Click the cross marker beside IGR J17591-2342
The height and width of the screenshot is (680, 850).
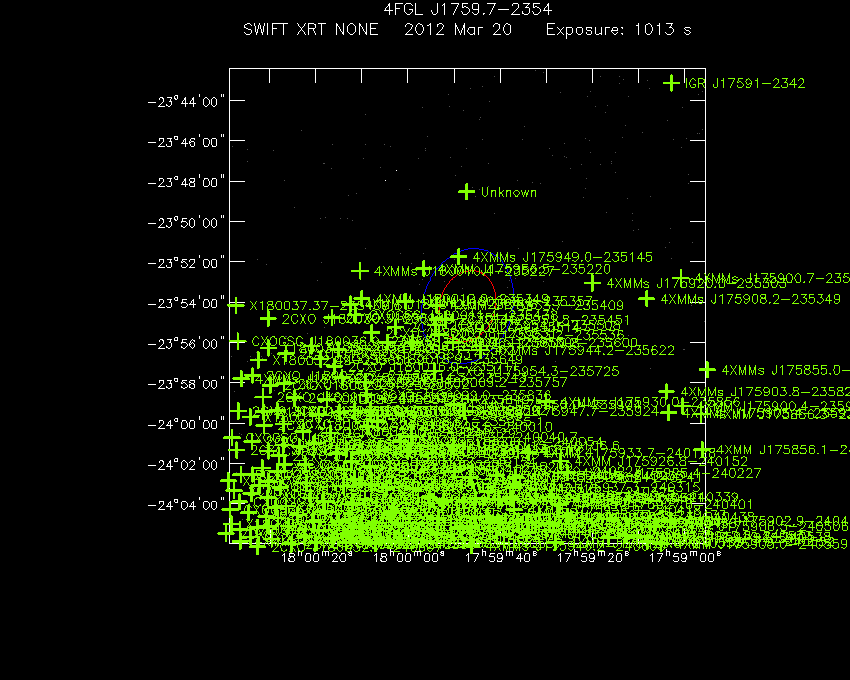pos(671,83)
